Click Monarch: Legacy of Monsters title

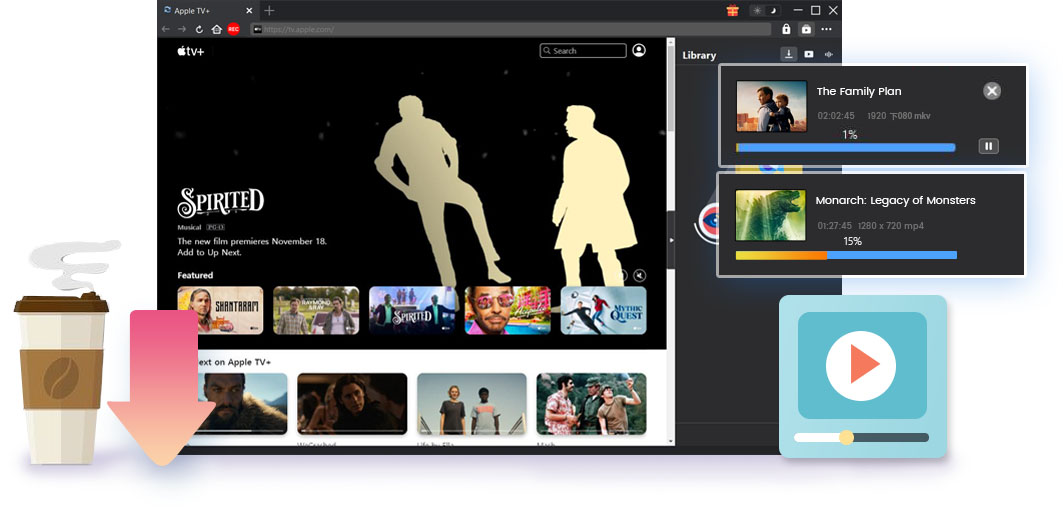click(x=896, y=201)
